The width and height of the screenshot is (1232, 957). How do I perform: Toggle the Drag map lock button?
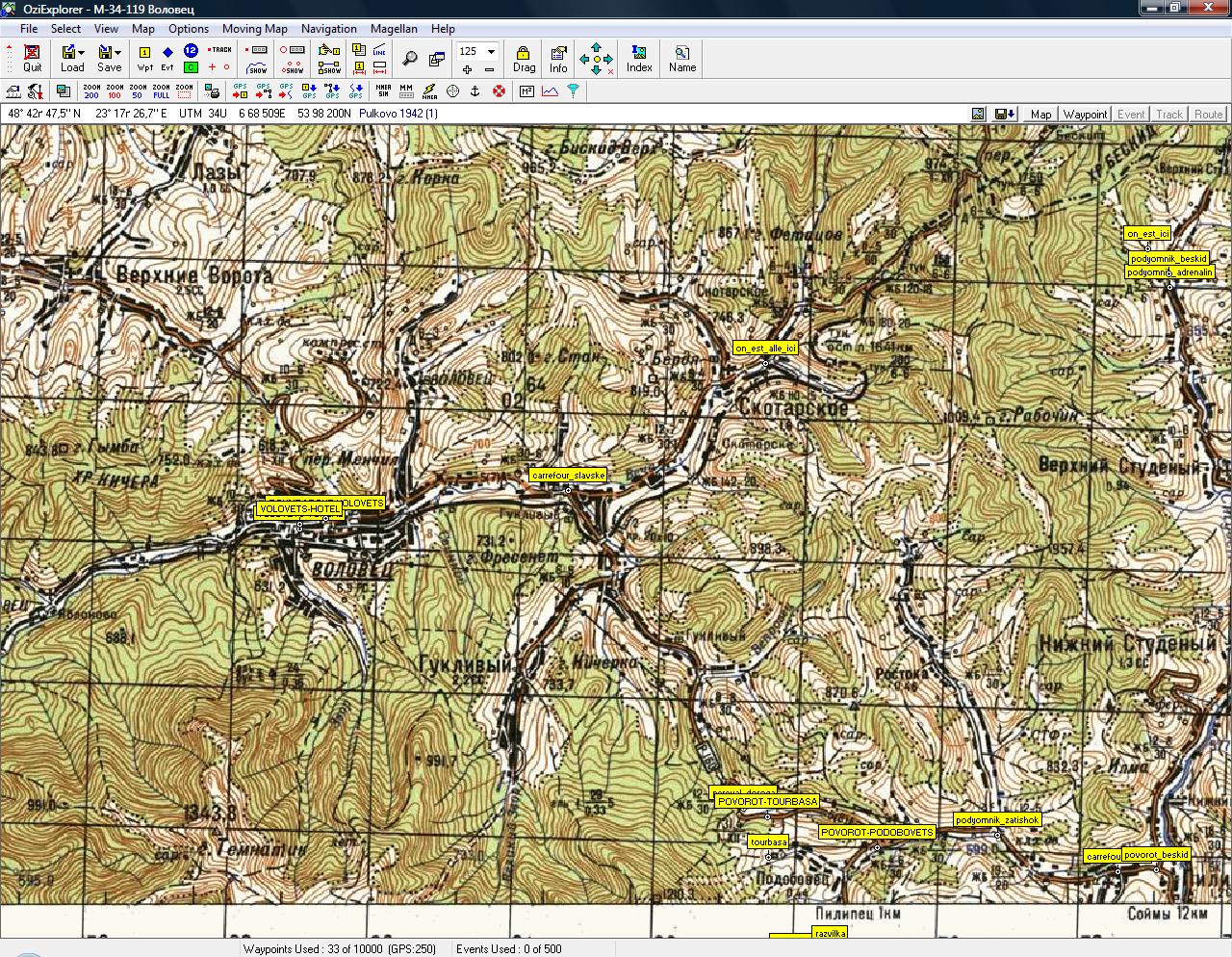(x=524, y=58)
